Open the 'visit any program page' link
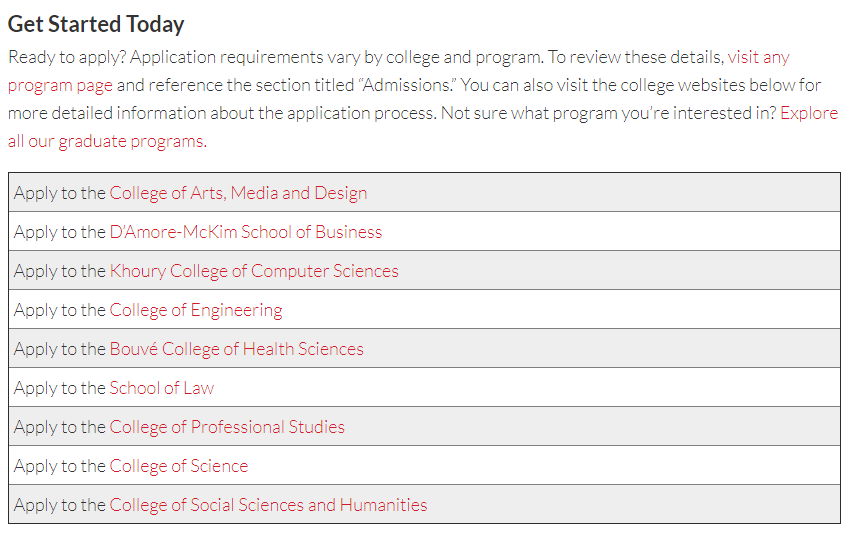The image size is (851, 535). pyautogui.click(x=758, y=57)
